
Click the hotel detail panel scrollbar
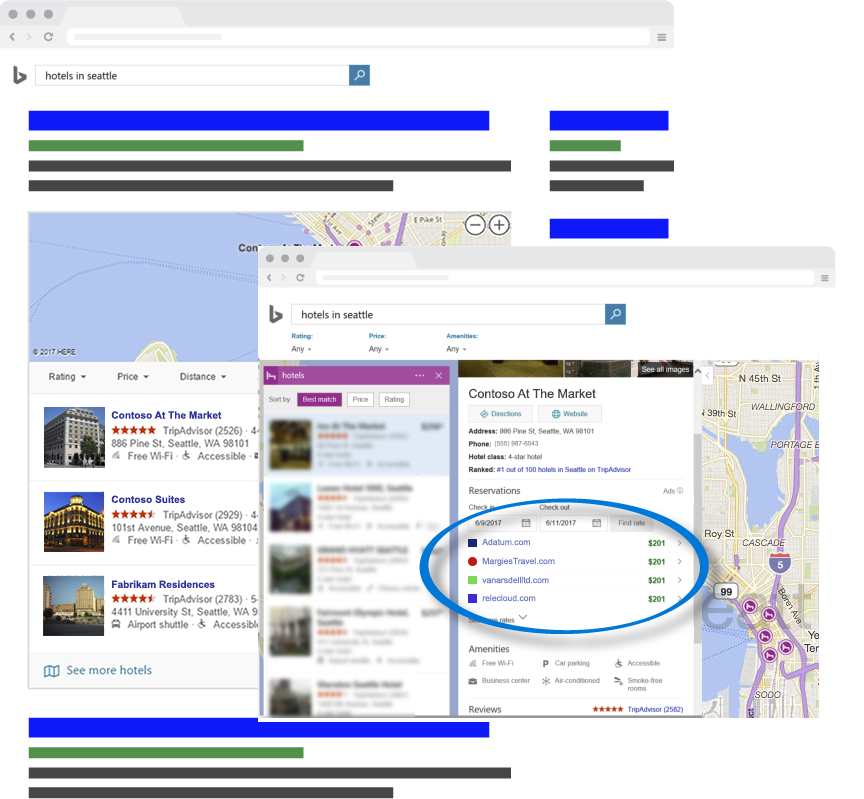pyautogui.click(x=698, y=537)
